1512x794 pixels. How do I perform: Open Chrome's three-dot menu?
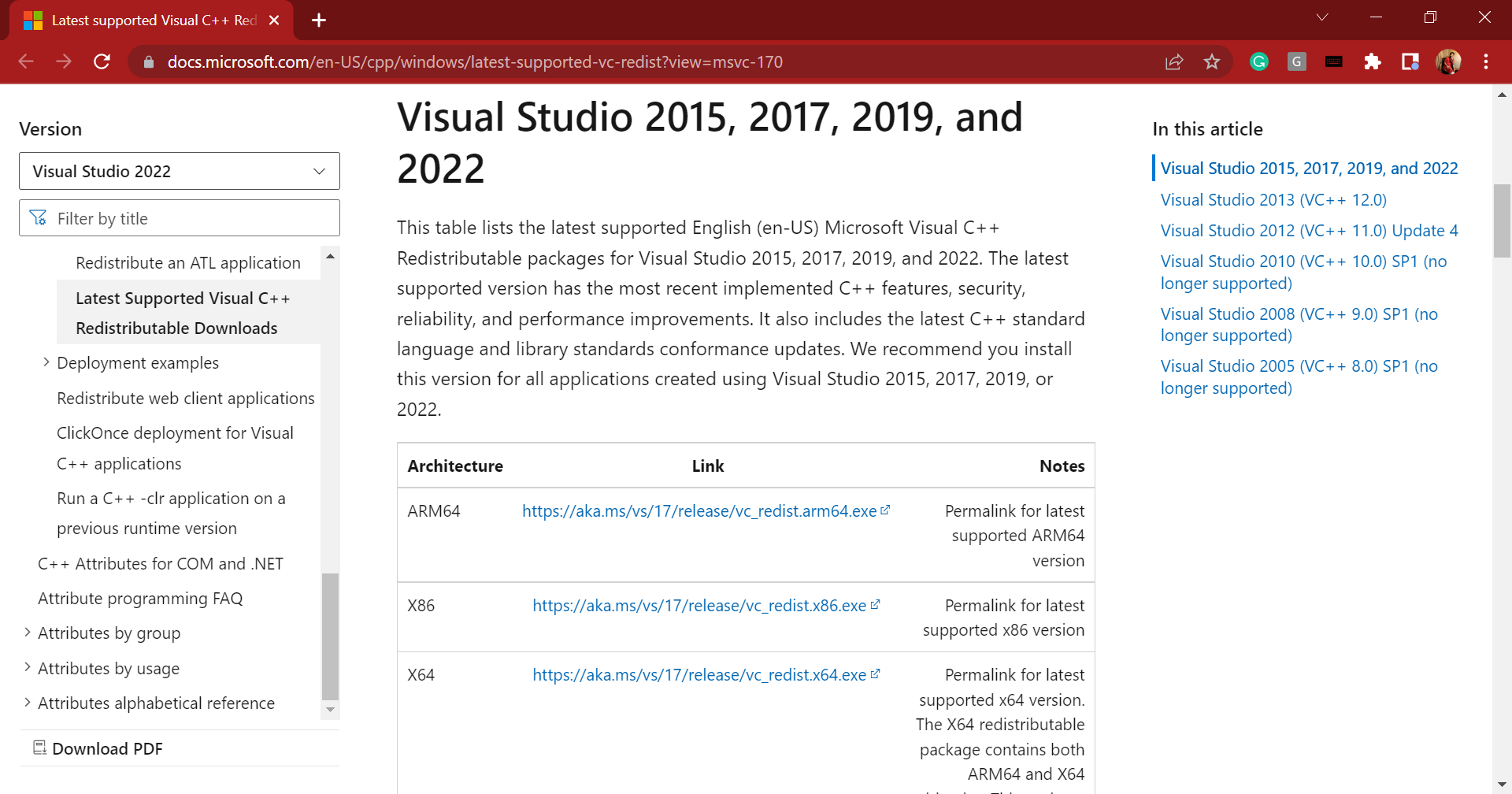tap(1487, 61)
